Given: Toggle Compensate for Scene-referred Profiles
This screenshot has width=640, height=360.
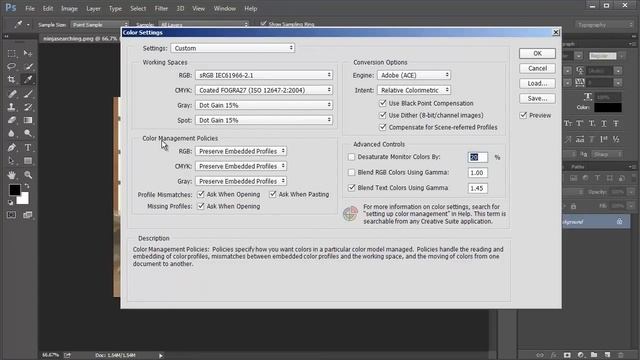Looking at the screenshot, I should (382, 127).
